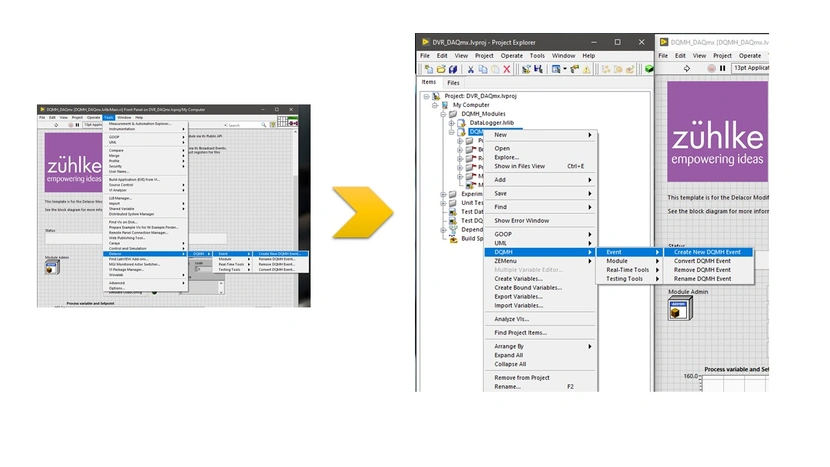Click the Resolve Conflicts icon left of the blue disk icon
The height and width of the screenshot is (467, 830).
526,69
